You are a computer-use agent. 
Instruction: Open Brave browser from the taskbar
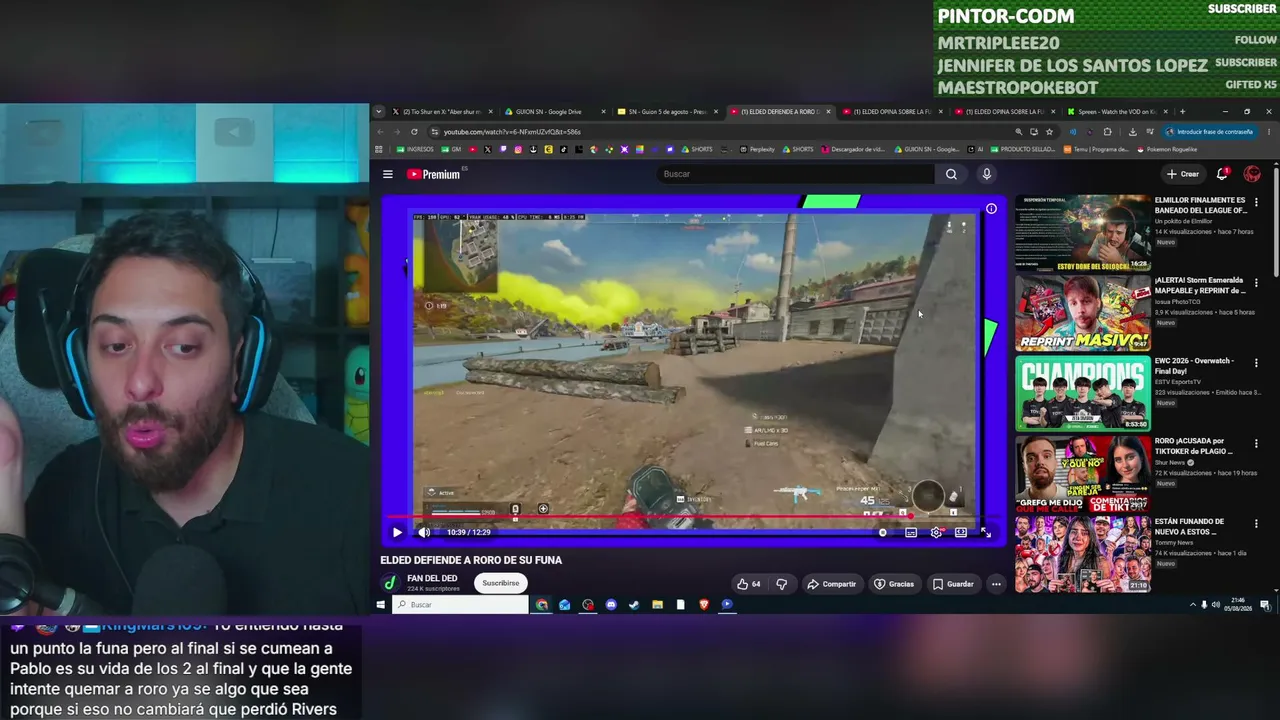(x=704, y=605)
